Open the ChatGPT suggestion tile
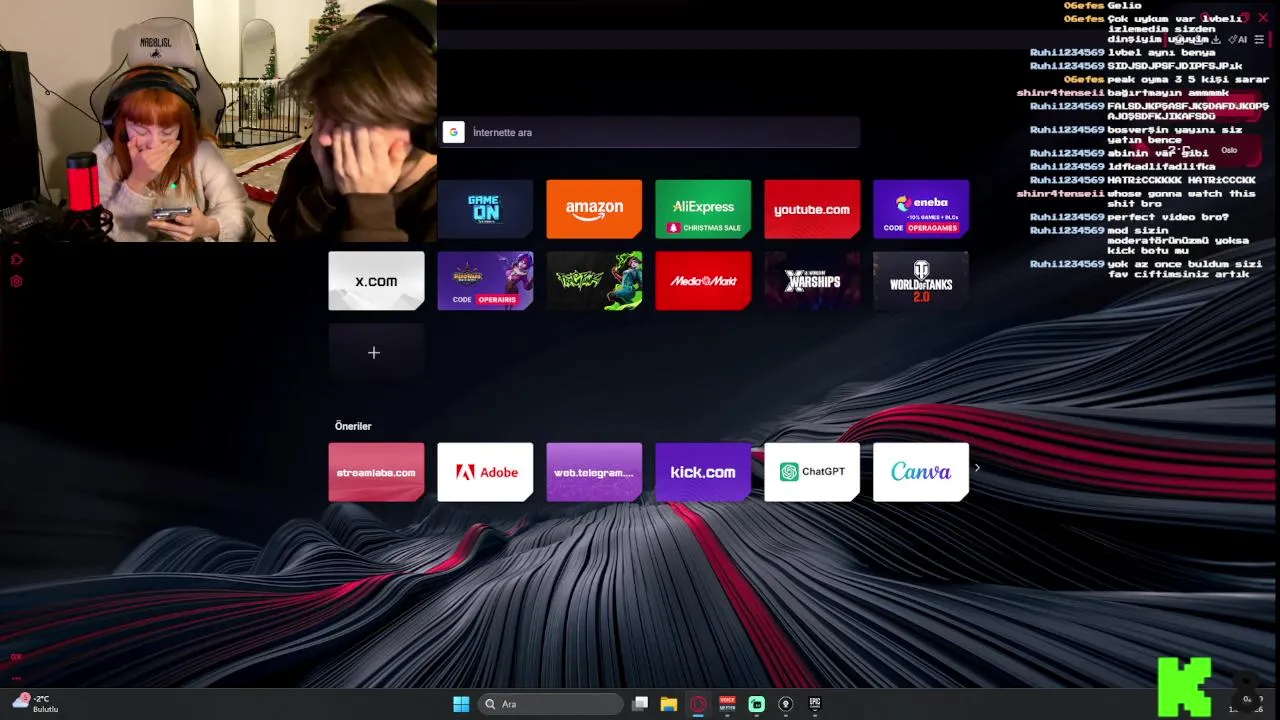1280x720 pixels. pos(812,472)
